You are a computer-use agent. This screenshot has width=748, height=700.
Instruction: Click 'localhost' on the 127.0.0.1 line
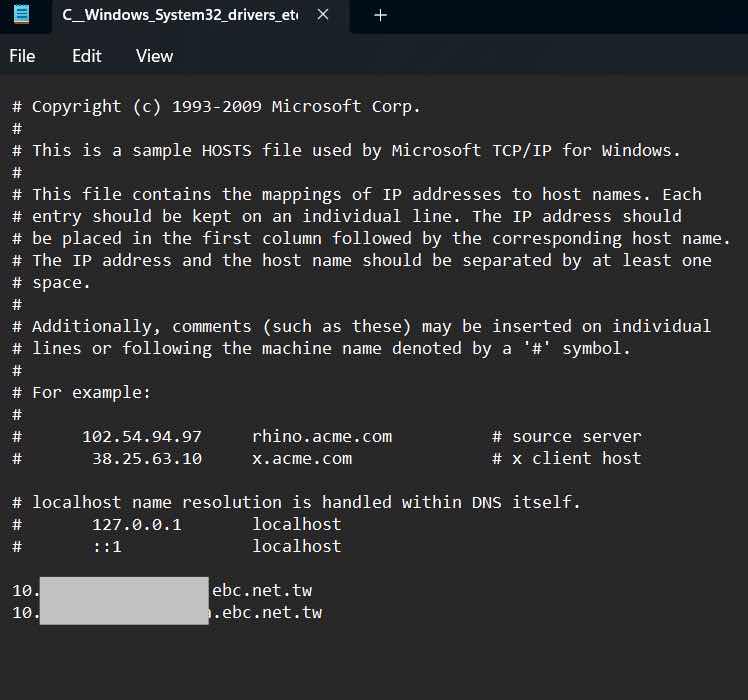click(x=297, y=524)
